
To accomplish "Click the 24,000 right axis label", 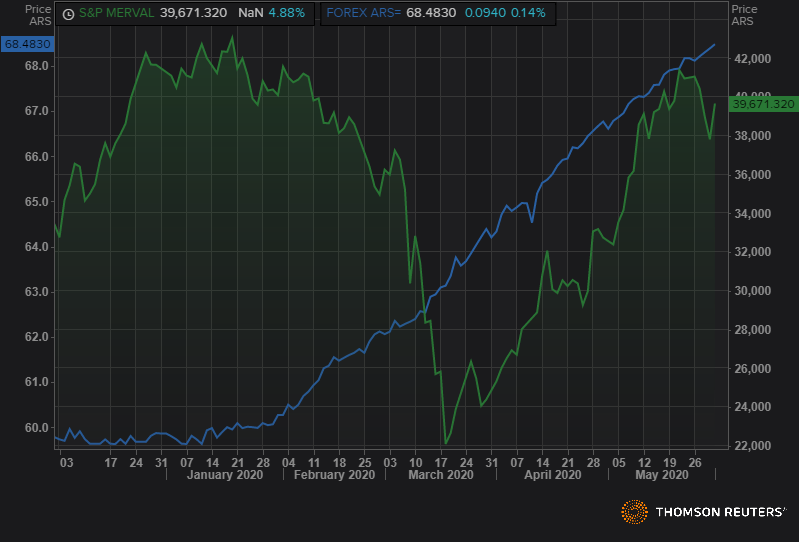I will click(x=752, y=407).
